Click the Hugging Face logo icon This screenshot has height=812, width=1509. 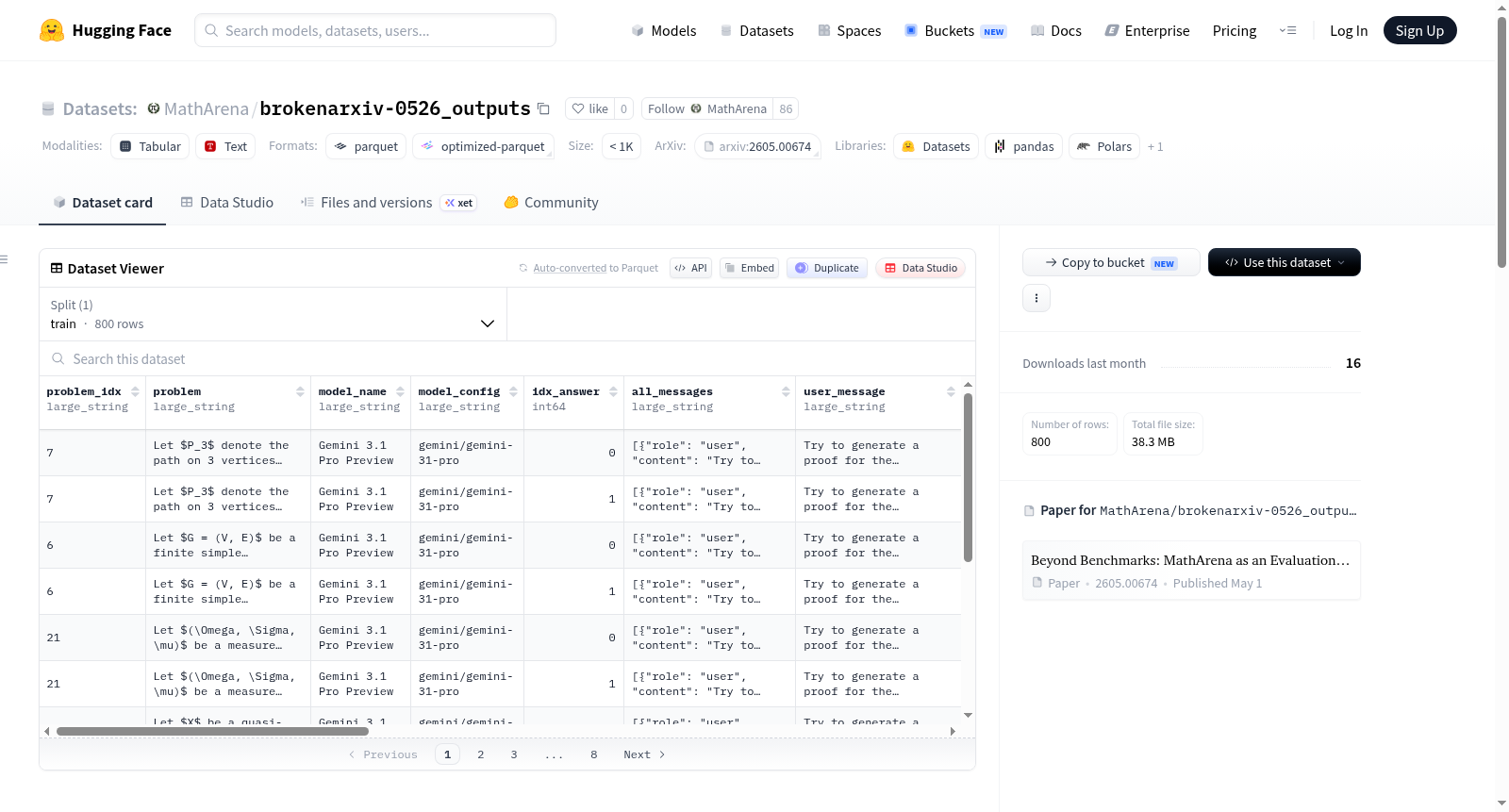(x=52, y=30)
